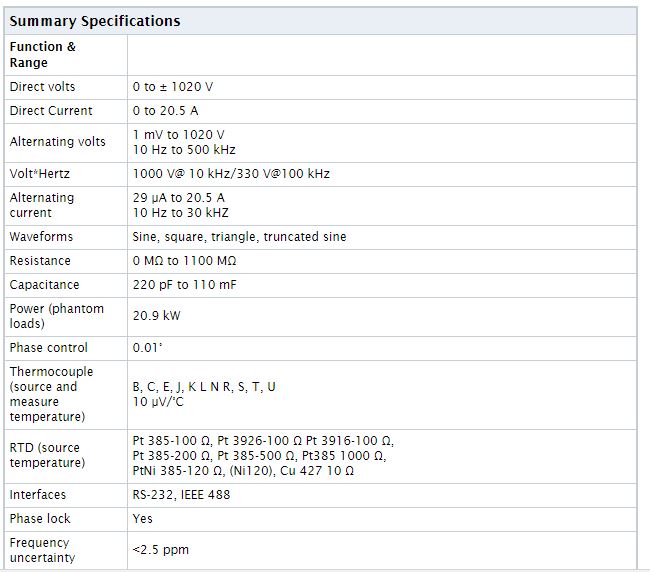
Task: Click the 'Frequency uncertainty' row label
Action: [x=42, y=550]
